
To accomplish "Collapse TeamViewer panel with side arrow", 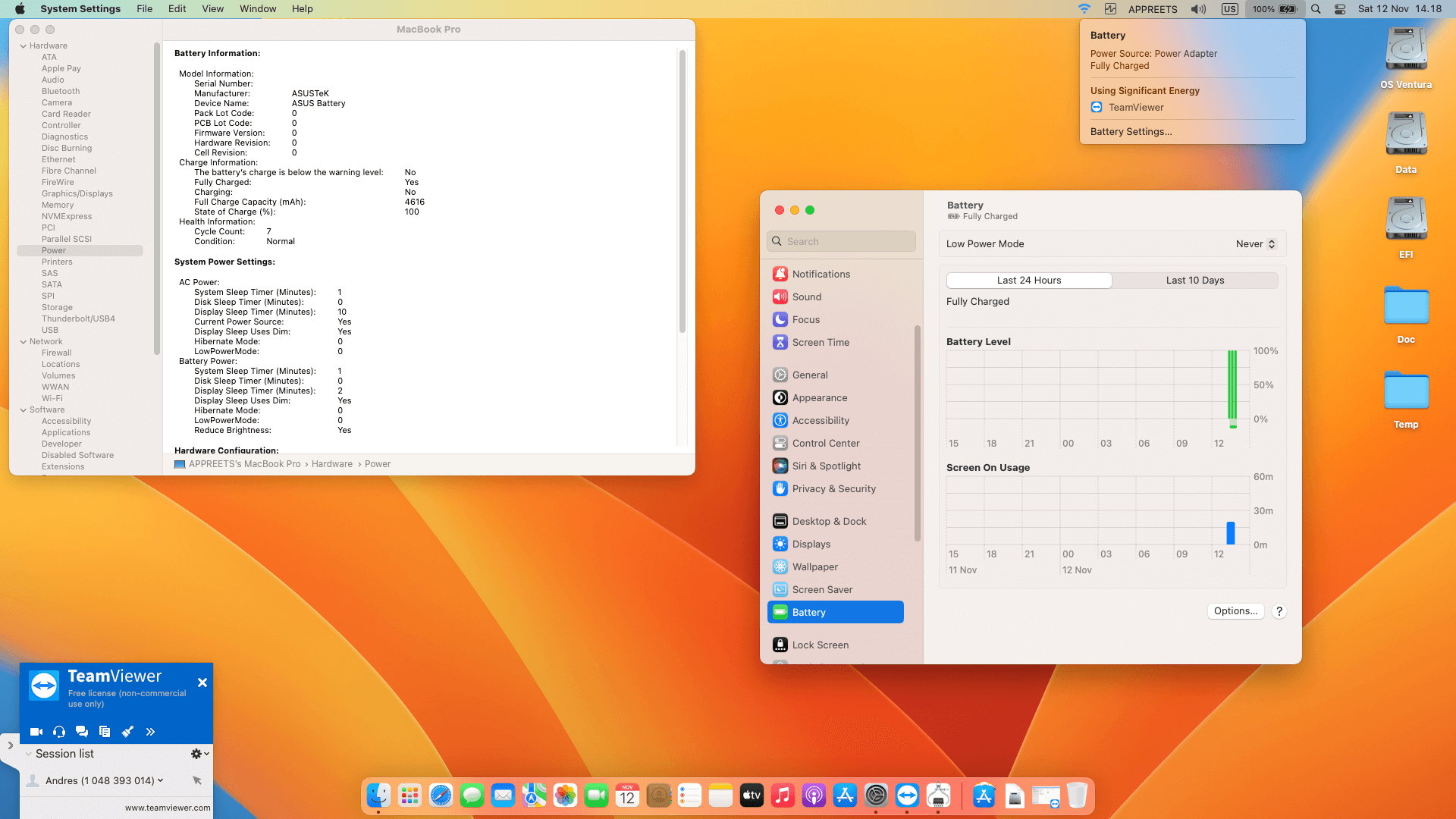I will (x=10, y=745).
